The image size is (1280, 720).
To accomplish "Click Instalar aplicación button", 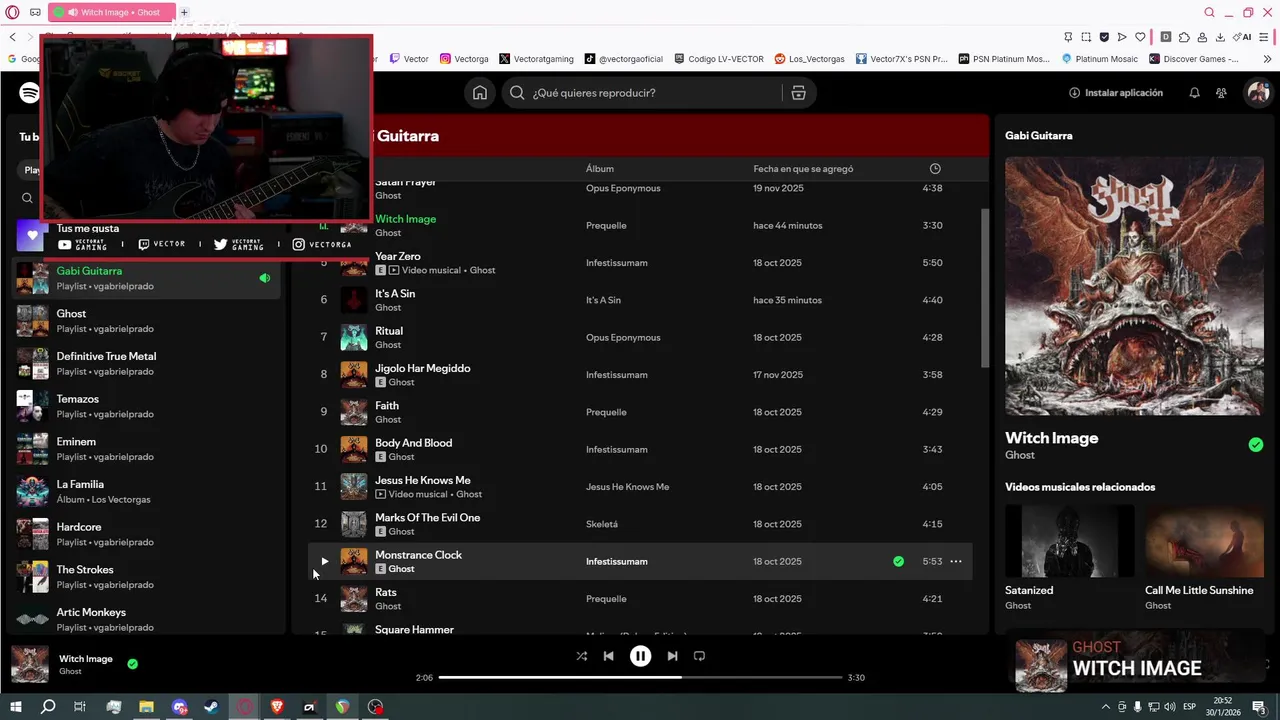I will (1116, 93).
